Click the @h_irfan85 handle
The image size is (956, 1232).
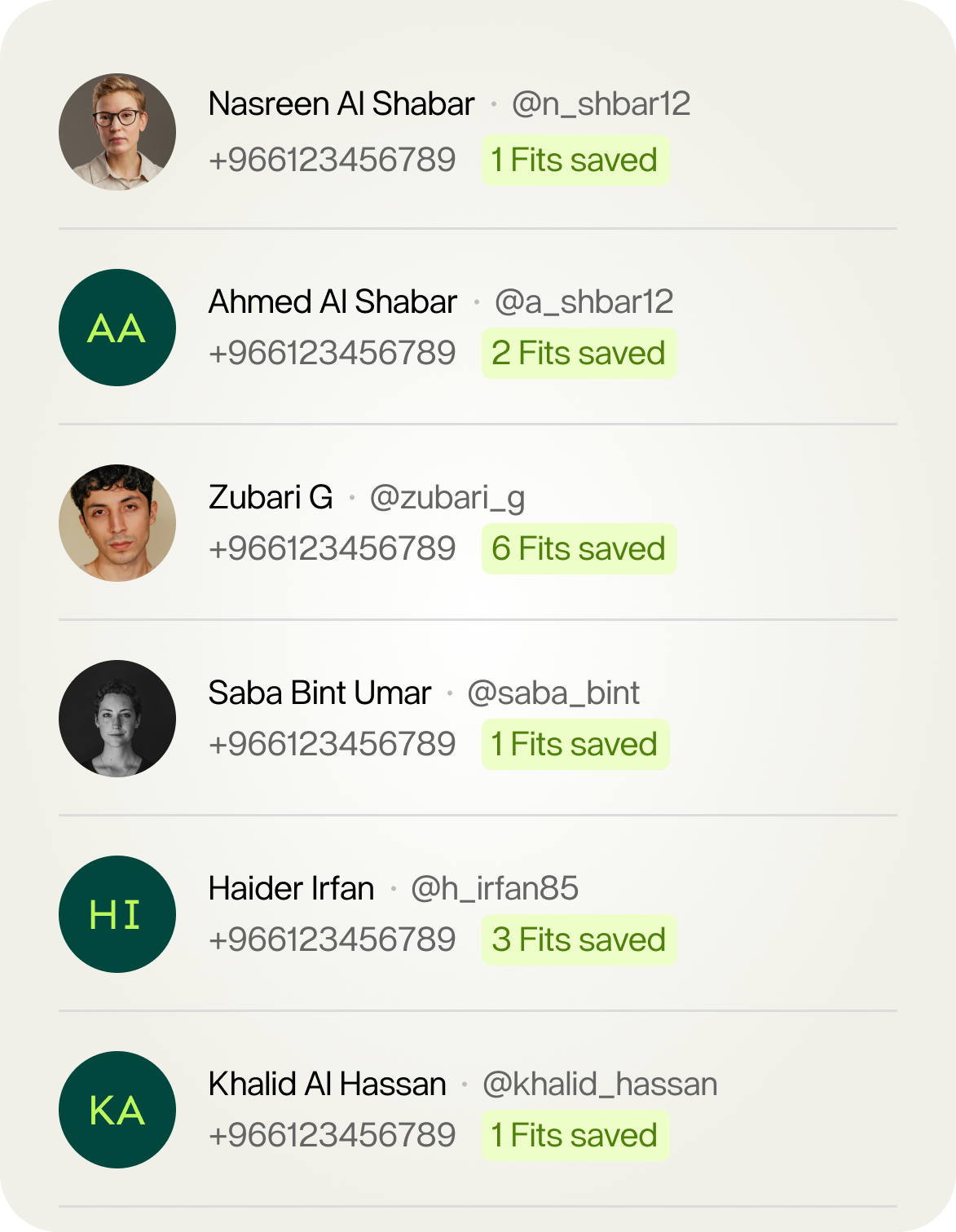pos(494,889)
